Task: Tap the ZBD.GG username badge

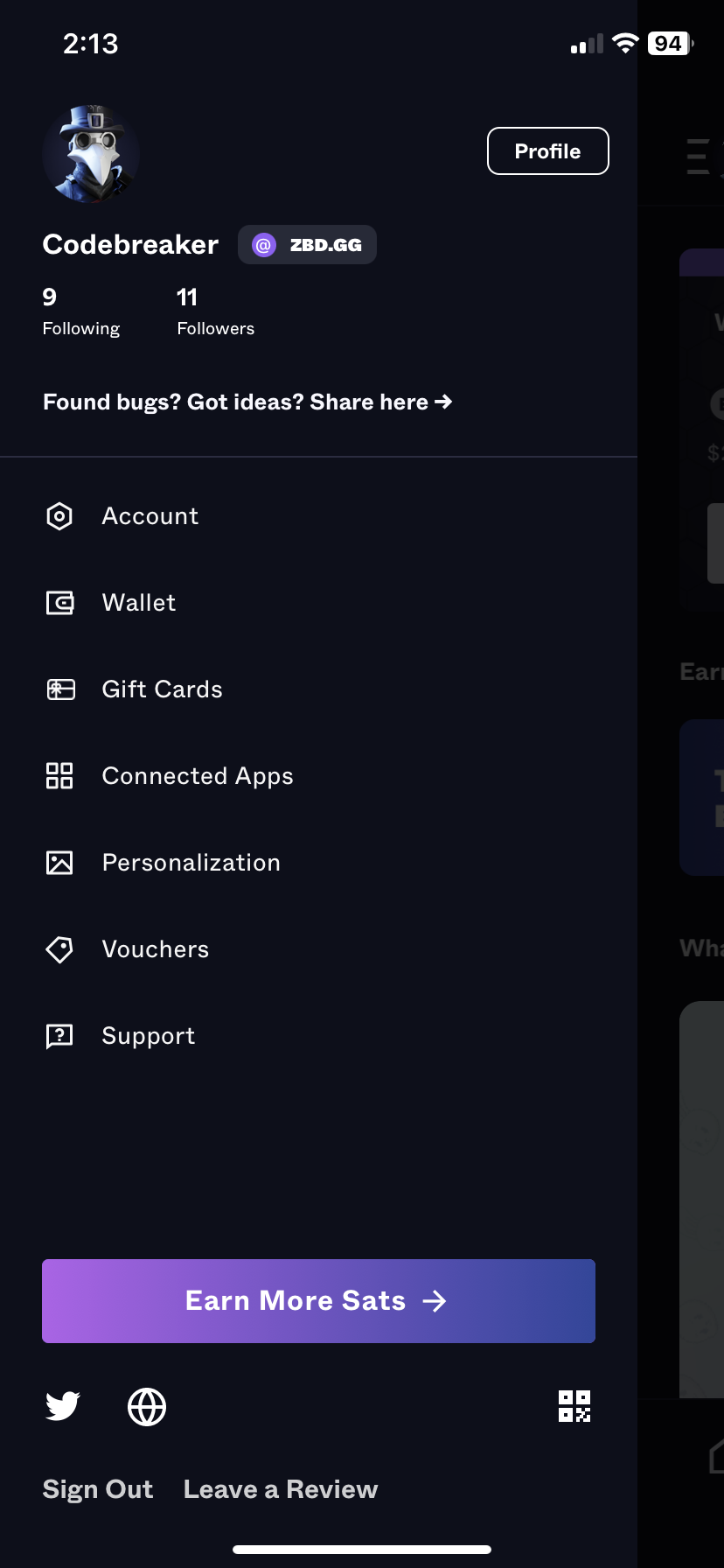Action: 307,245
